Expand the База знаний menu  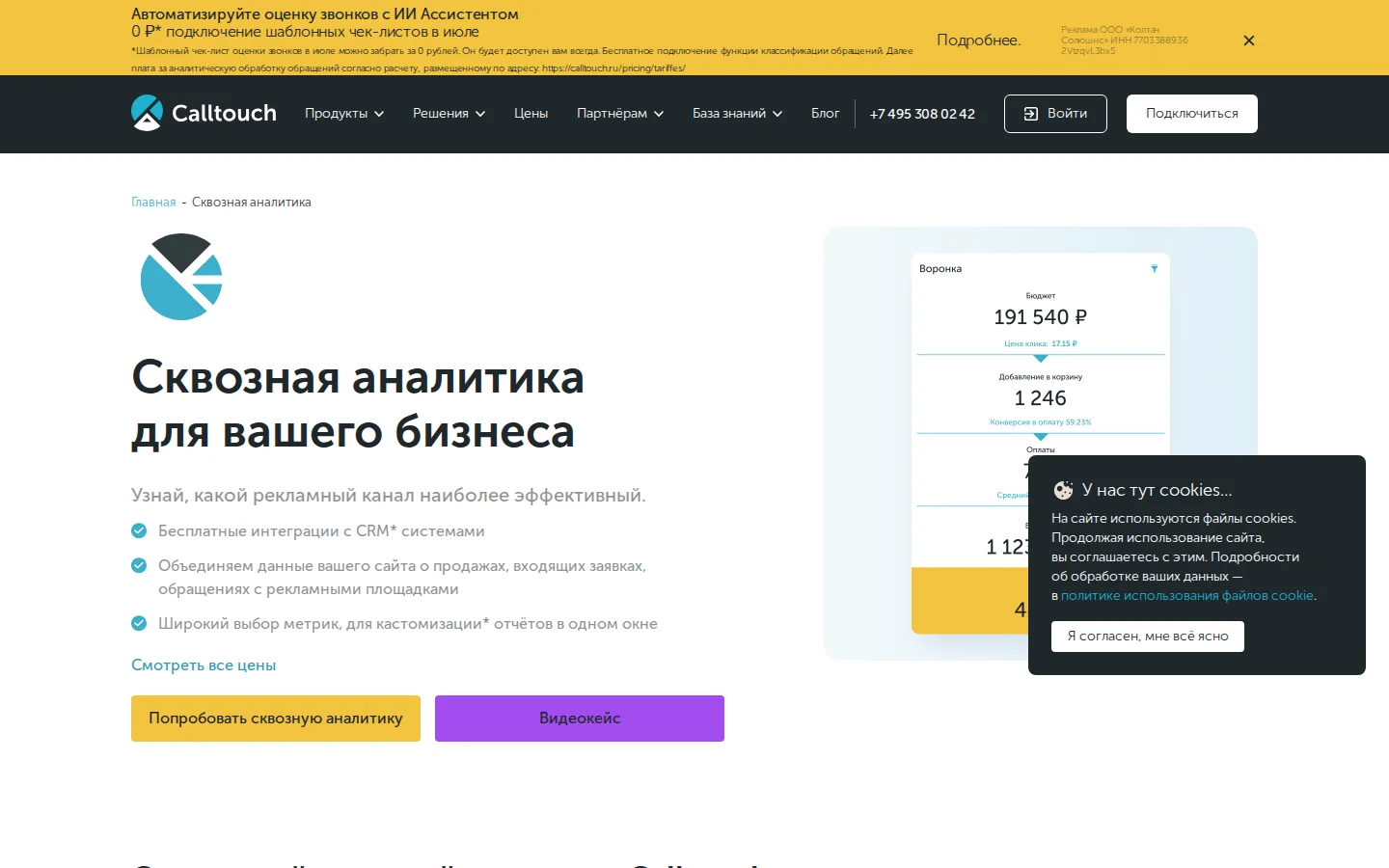coord(737,114)
